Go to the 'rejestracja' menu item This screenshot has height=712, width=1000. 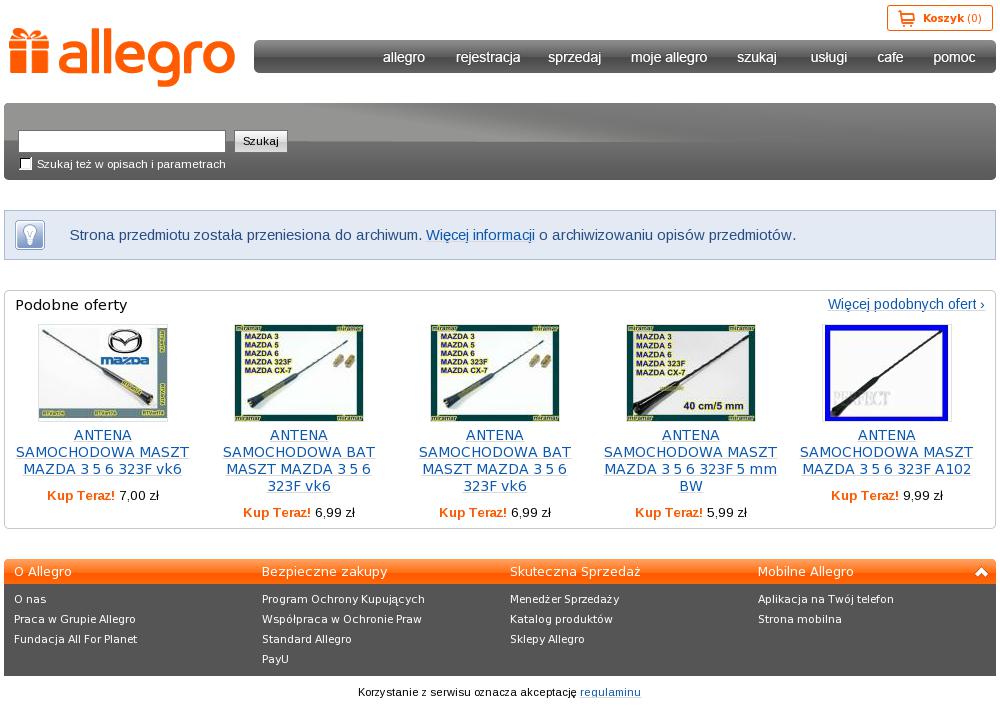click(x=488, y=57)
